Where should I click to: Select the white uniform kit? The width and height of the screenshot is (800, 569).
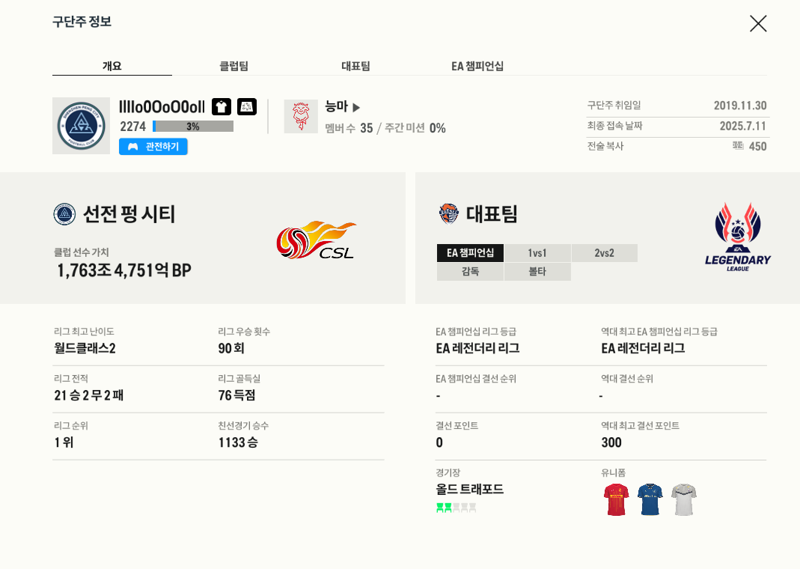[684, 500]
